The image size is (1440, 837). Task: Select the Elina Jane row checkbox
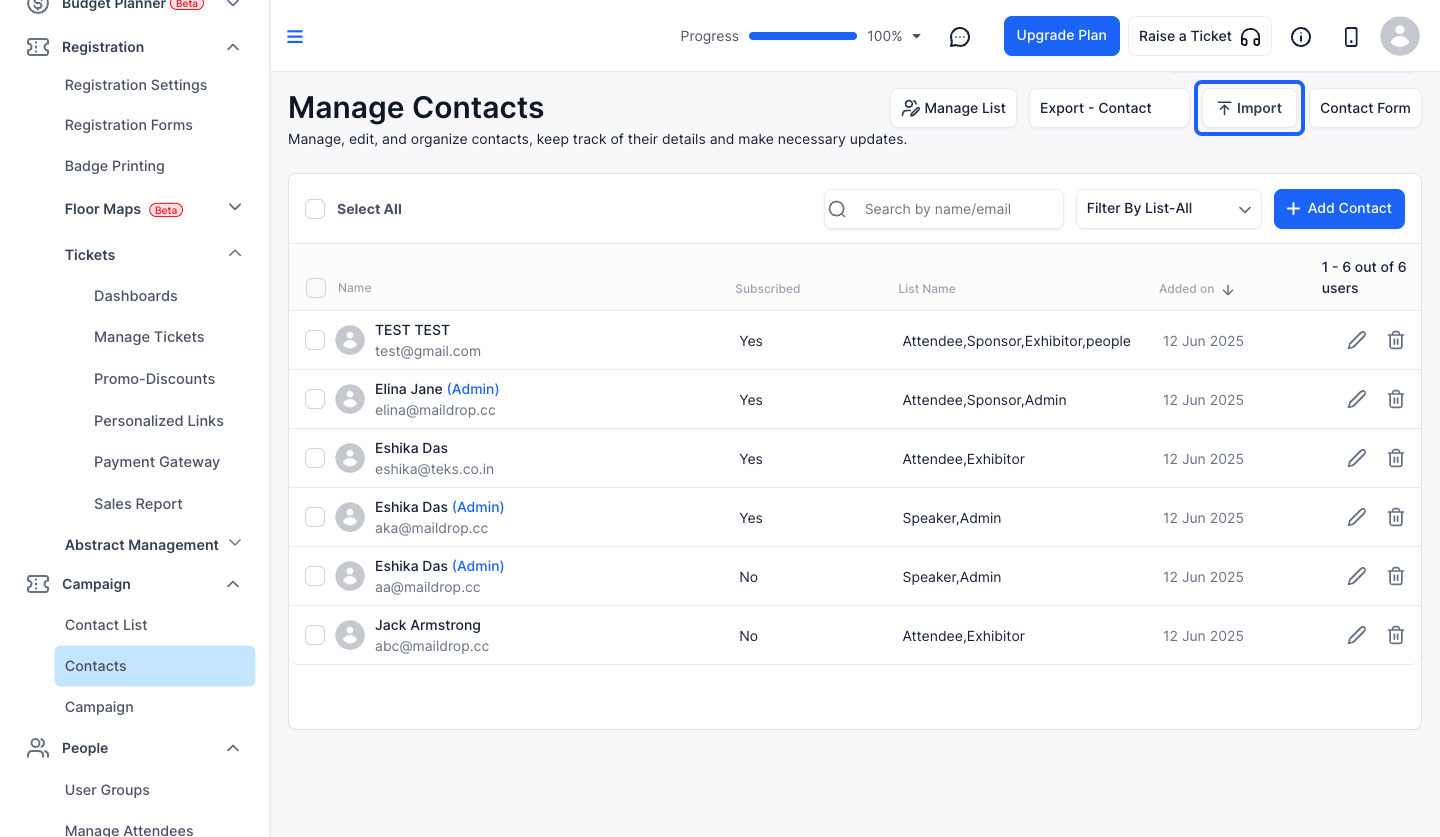(x=315, y=399)
